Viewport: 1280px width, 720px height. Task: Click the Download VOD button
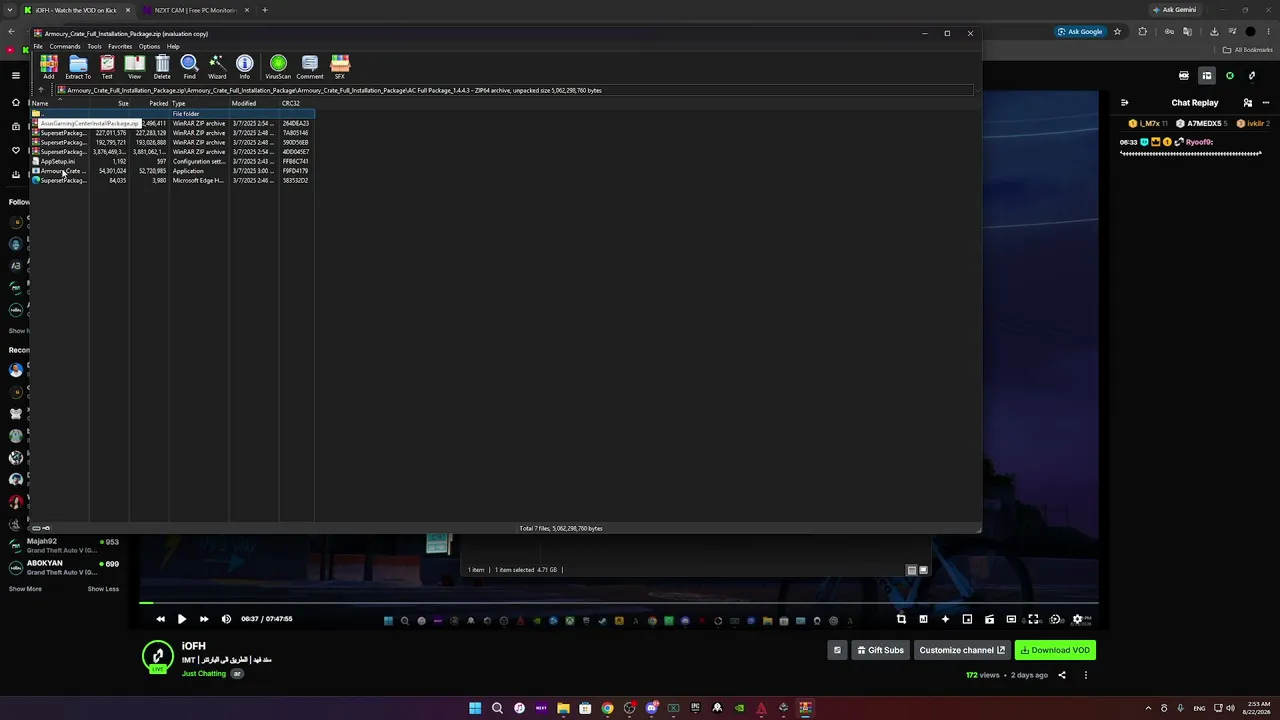pos(1055,650)
